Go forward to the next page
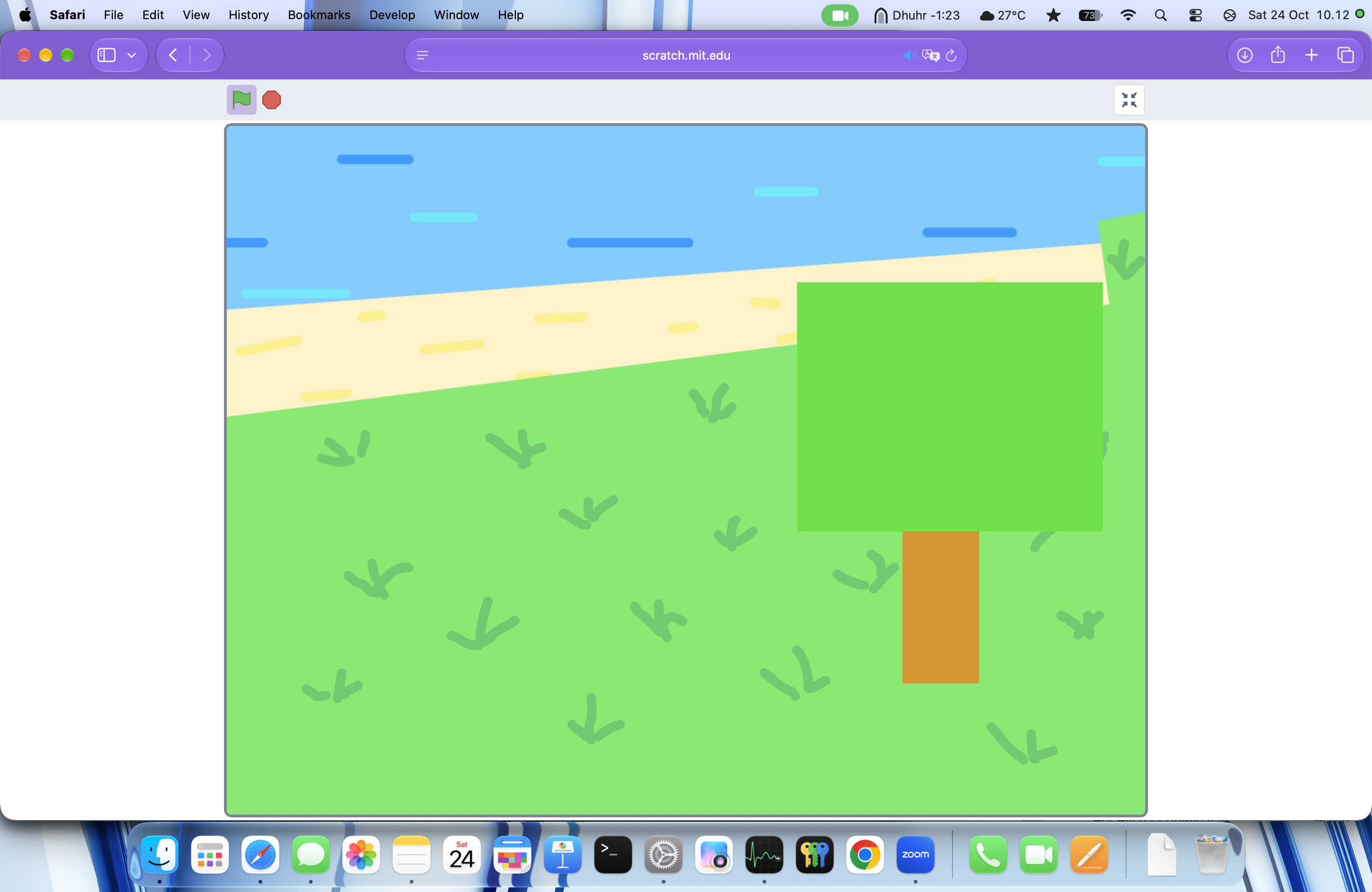1372x892 pixels. (207, 56)
